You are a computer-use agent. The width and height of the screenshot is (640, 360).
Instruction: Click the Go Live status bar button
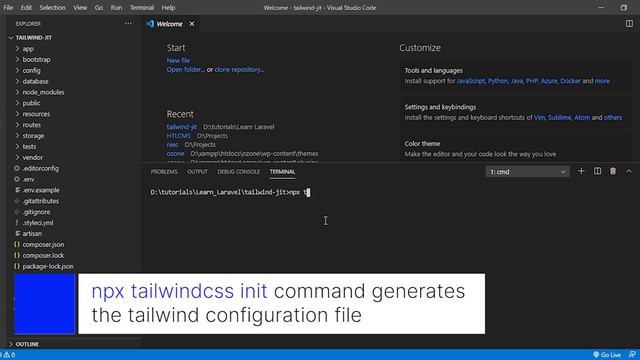[607, 355]
